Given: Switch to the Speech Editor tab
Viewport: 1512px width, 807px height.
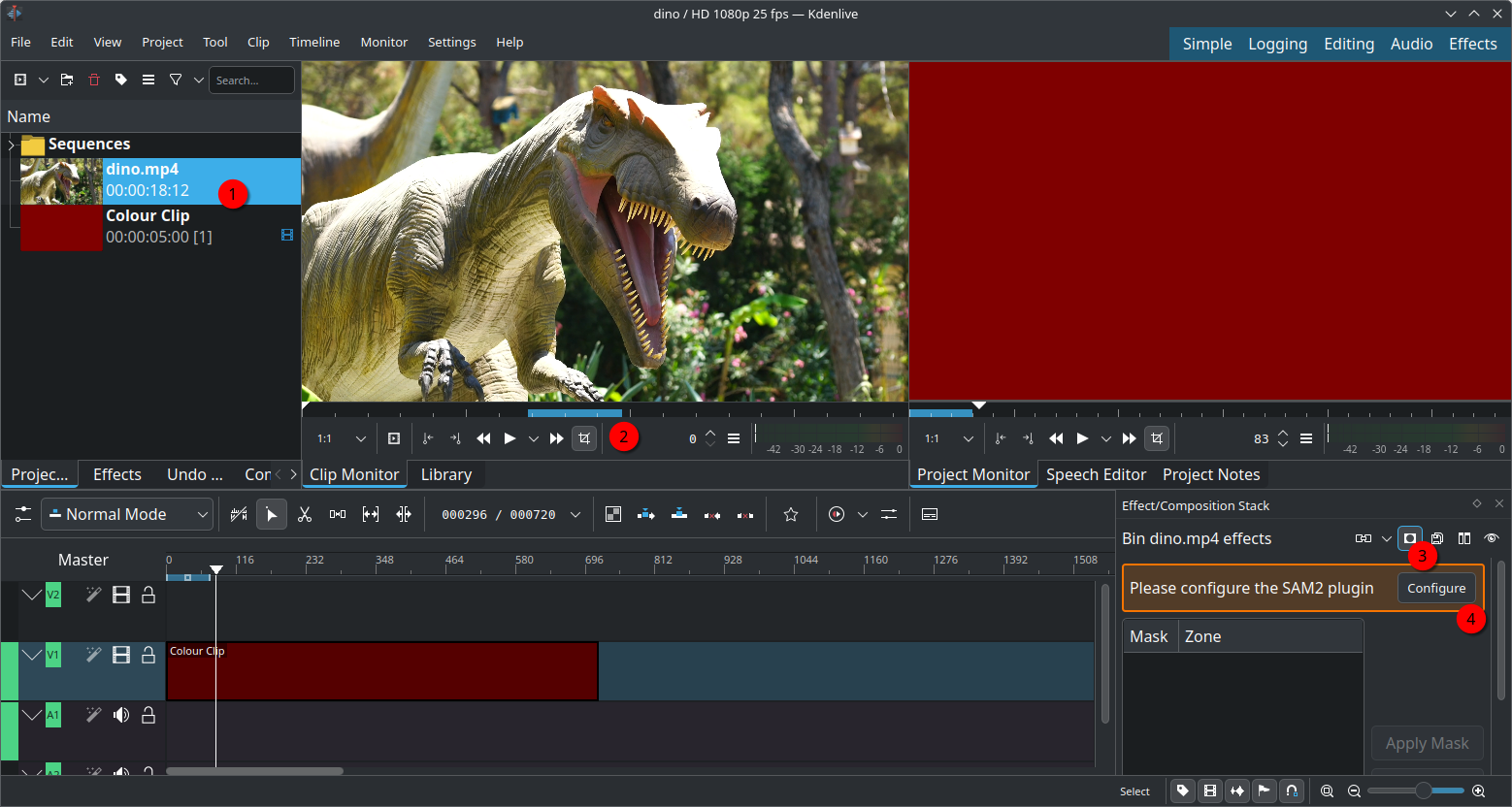Looking at the screenshot, I should tap(1096, 474).
